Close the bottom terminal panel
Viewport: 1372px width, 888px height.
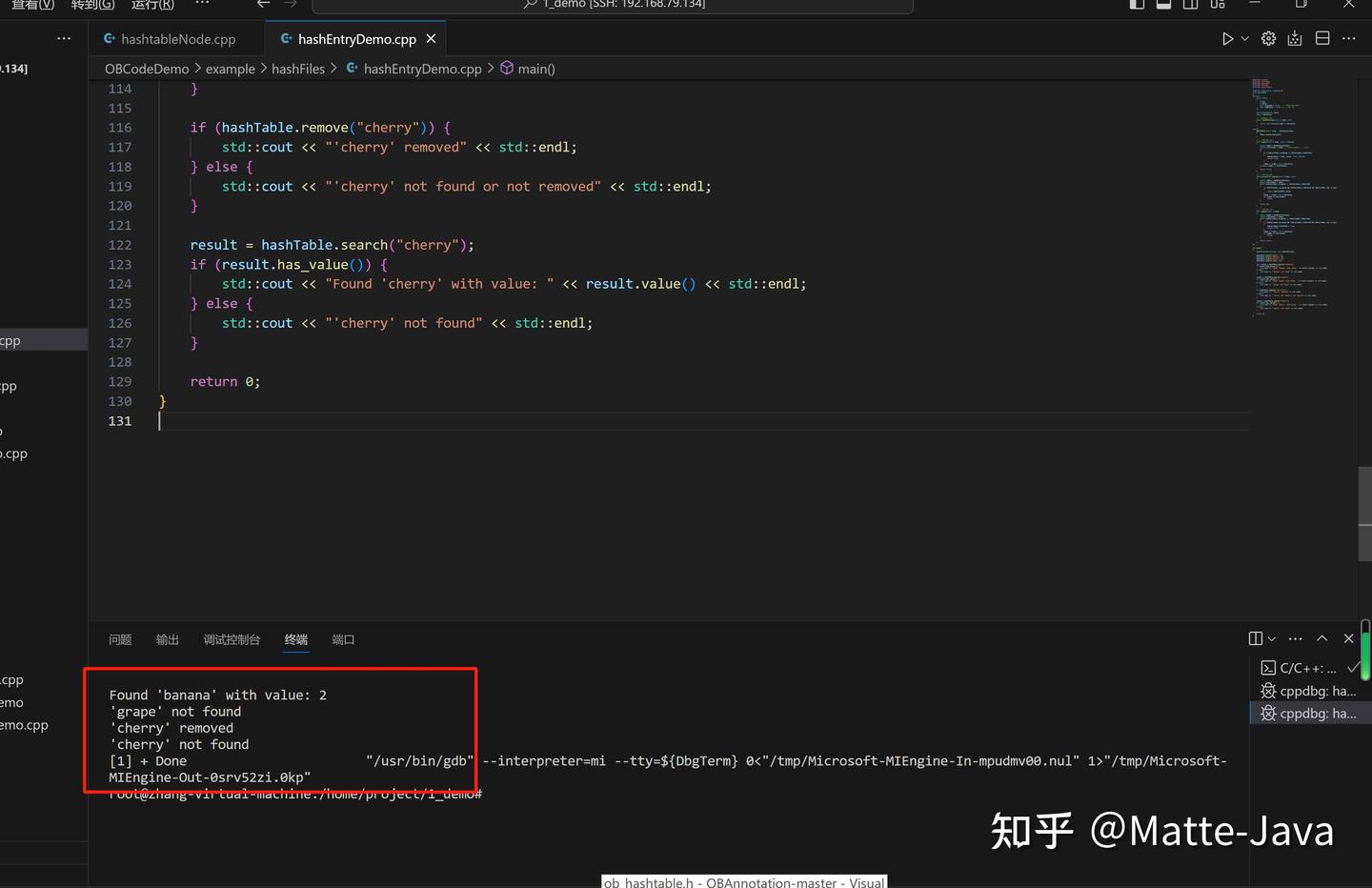[x=1348, y=638]
